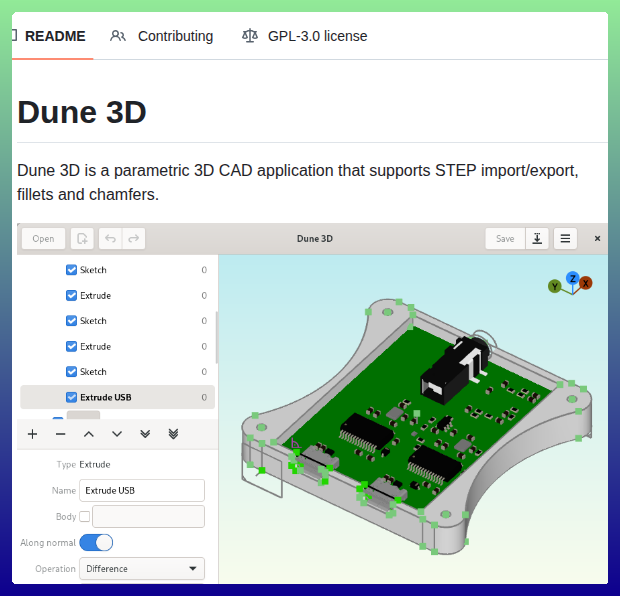Select the Extrude USB row label

click(x=106, y=397)
